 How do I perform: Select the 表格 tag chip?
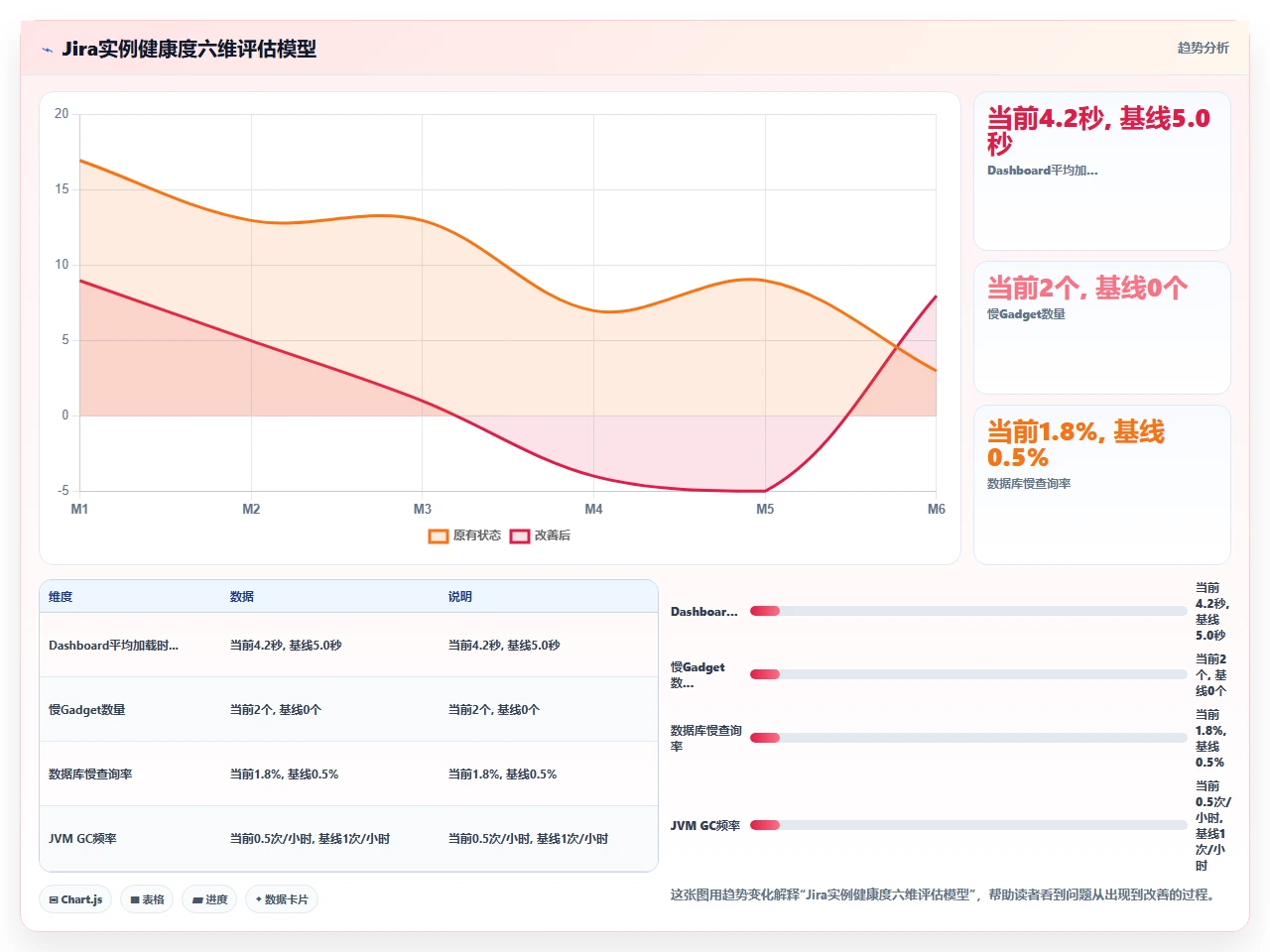[147, 899]
